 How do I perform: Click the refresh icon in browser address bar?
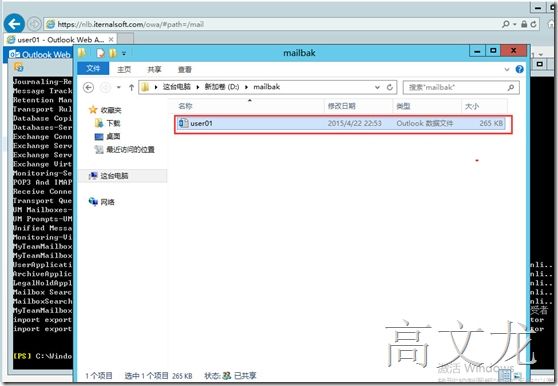pos(533,24)
